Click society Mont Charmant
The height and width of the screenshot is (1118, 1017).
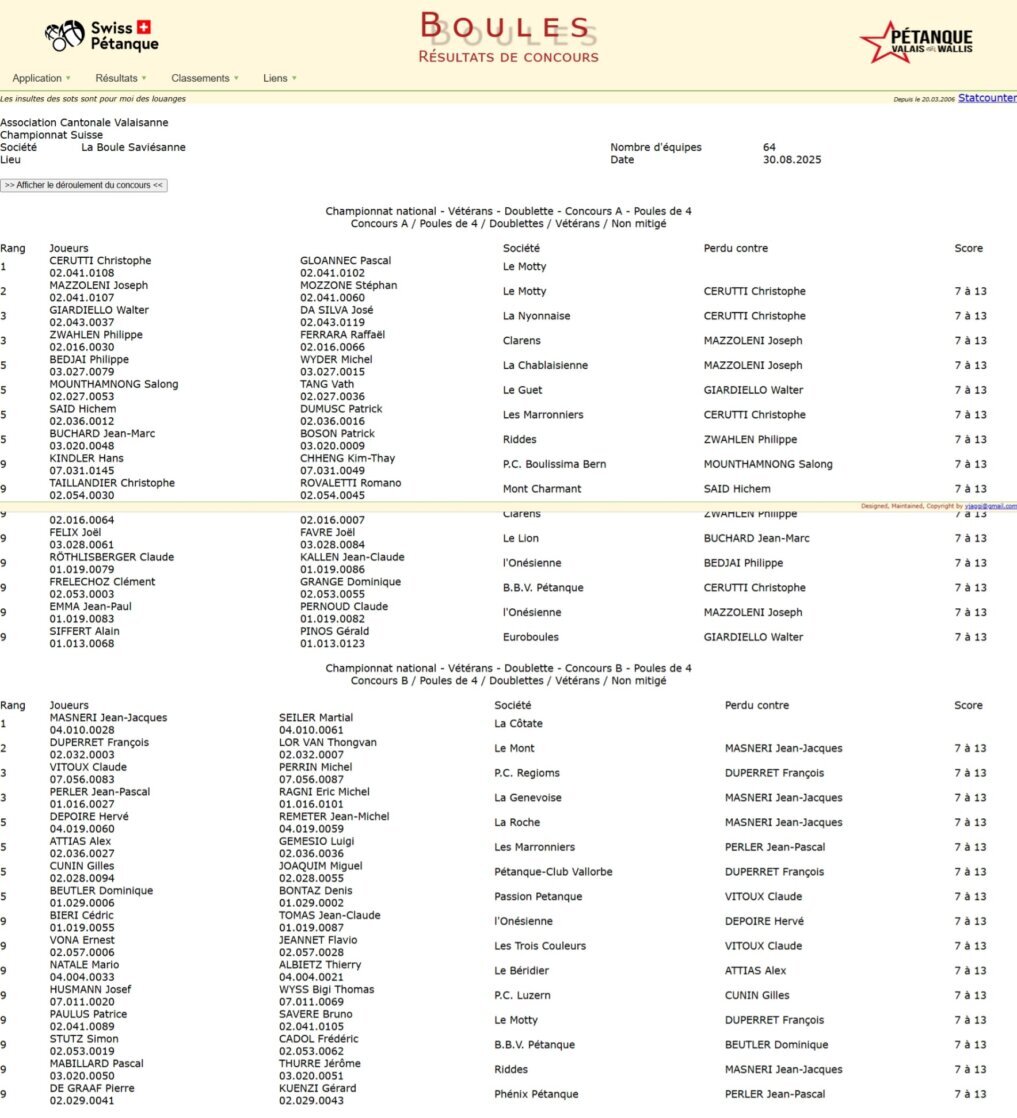[542, 489]
